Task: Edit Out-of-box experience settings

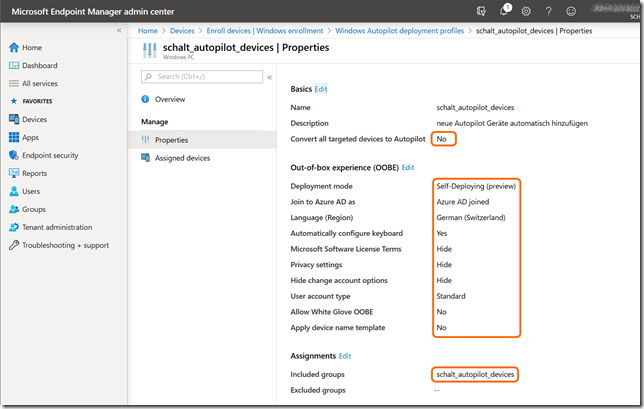Action: (407, 167)
